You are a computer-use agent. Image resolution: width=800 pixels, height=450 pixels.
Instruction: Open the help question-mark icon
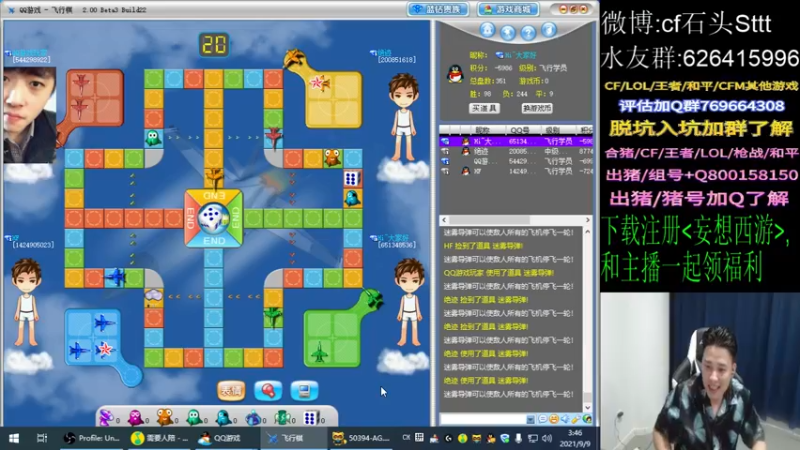528,33
